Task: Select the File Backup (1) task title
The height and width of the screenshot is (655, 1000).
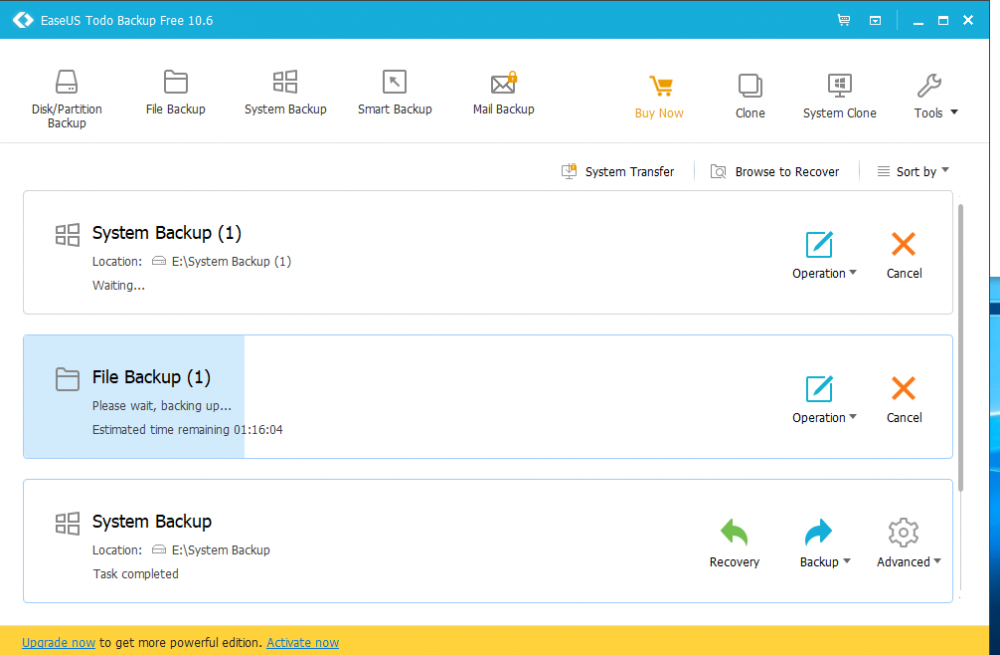Action: click(151, 377)
